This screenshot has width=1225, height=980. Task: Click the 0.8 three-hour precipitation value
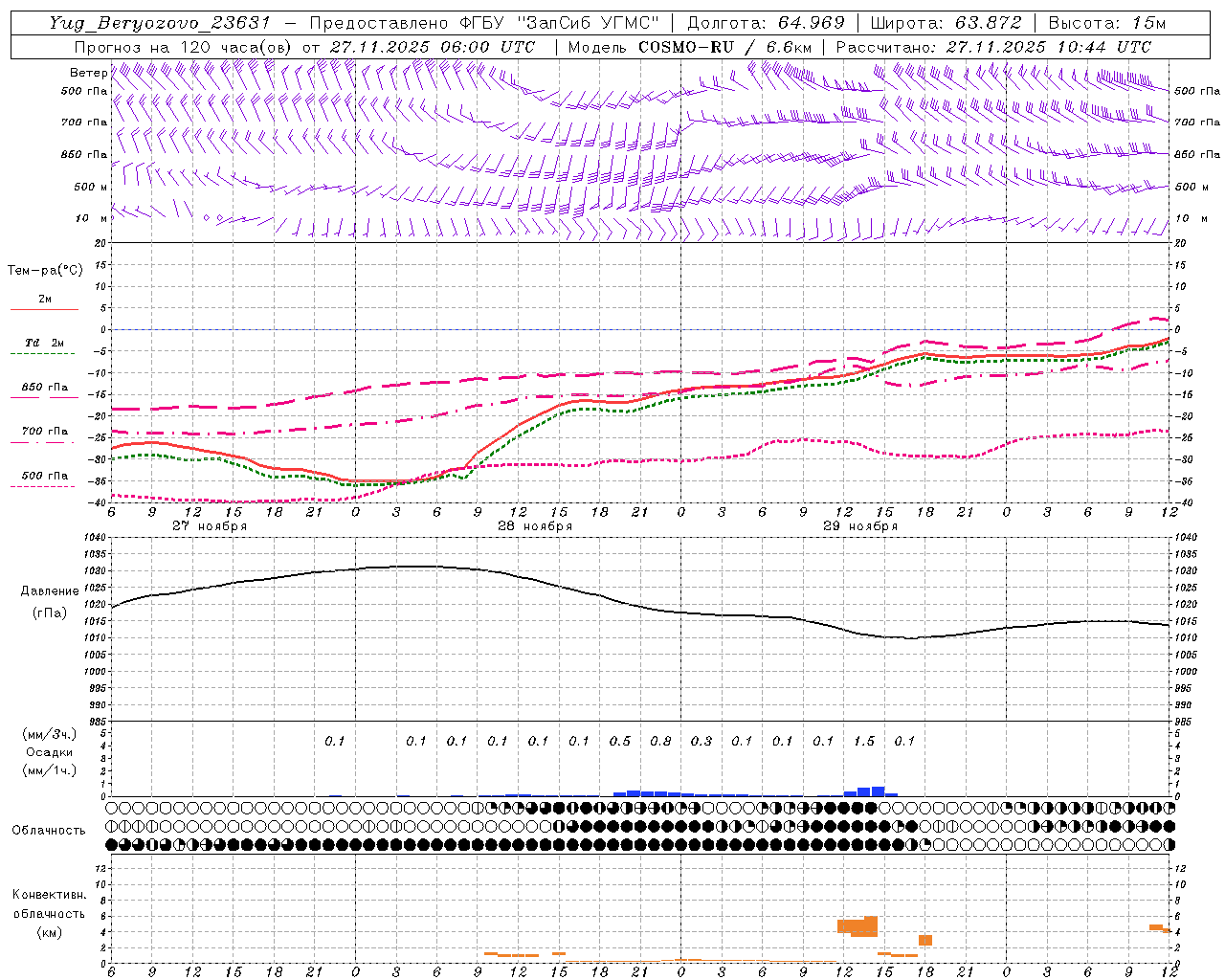[x=660, y=741]
